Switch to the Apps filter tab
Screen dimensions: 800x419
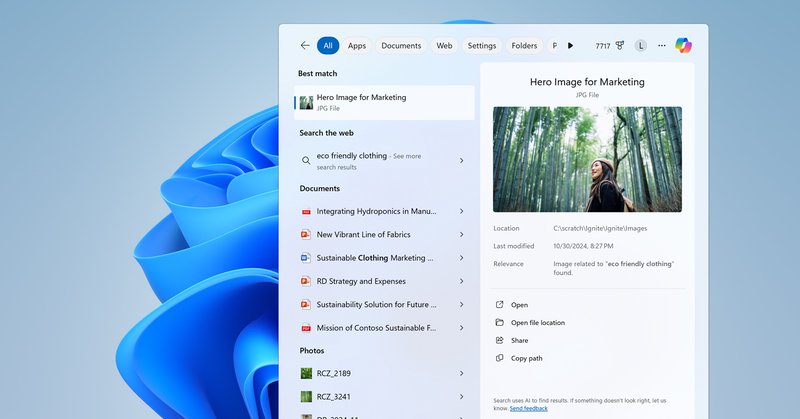357,45
